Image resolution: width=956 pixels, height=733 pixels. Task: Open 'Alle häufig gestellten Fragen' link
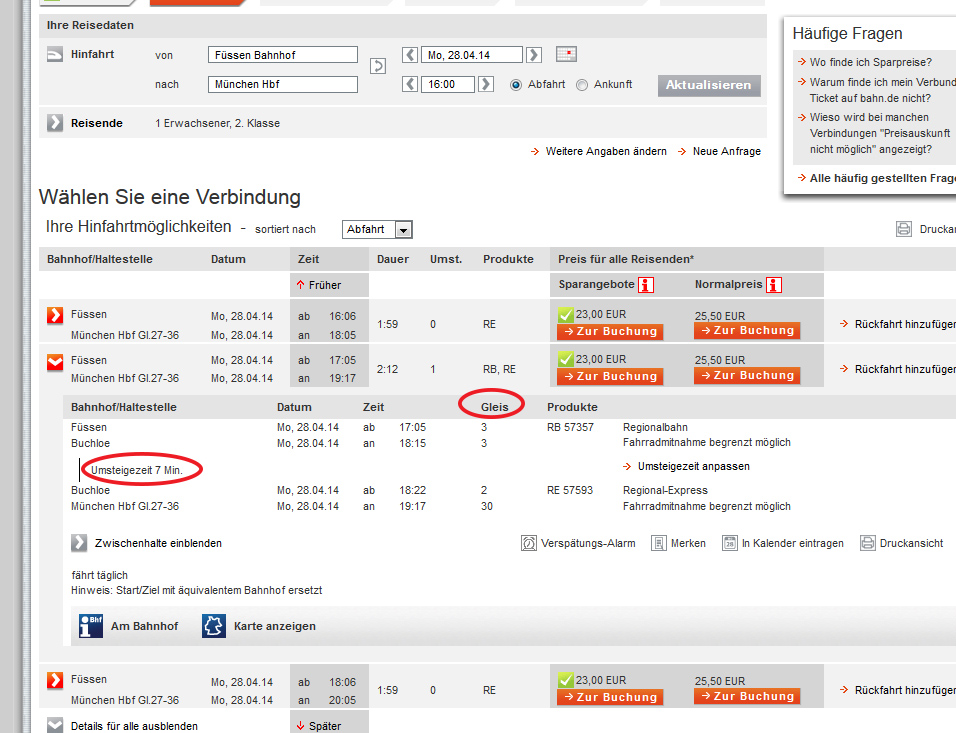[x=882, y=178]
